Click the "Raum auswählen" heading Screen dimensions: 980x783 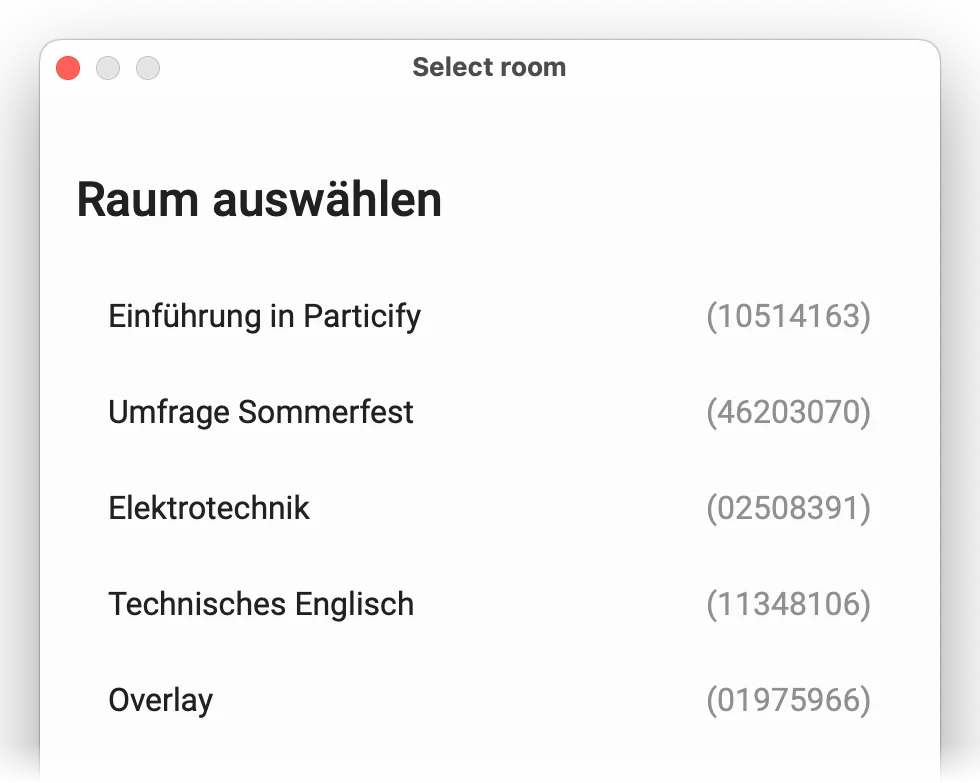[259, 200]
